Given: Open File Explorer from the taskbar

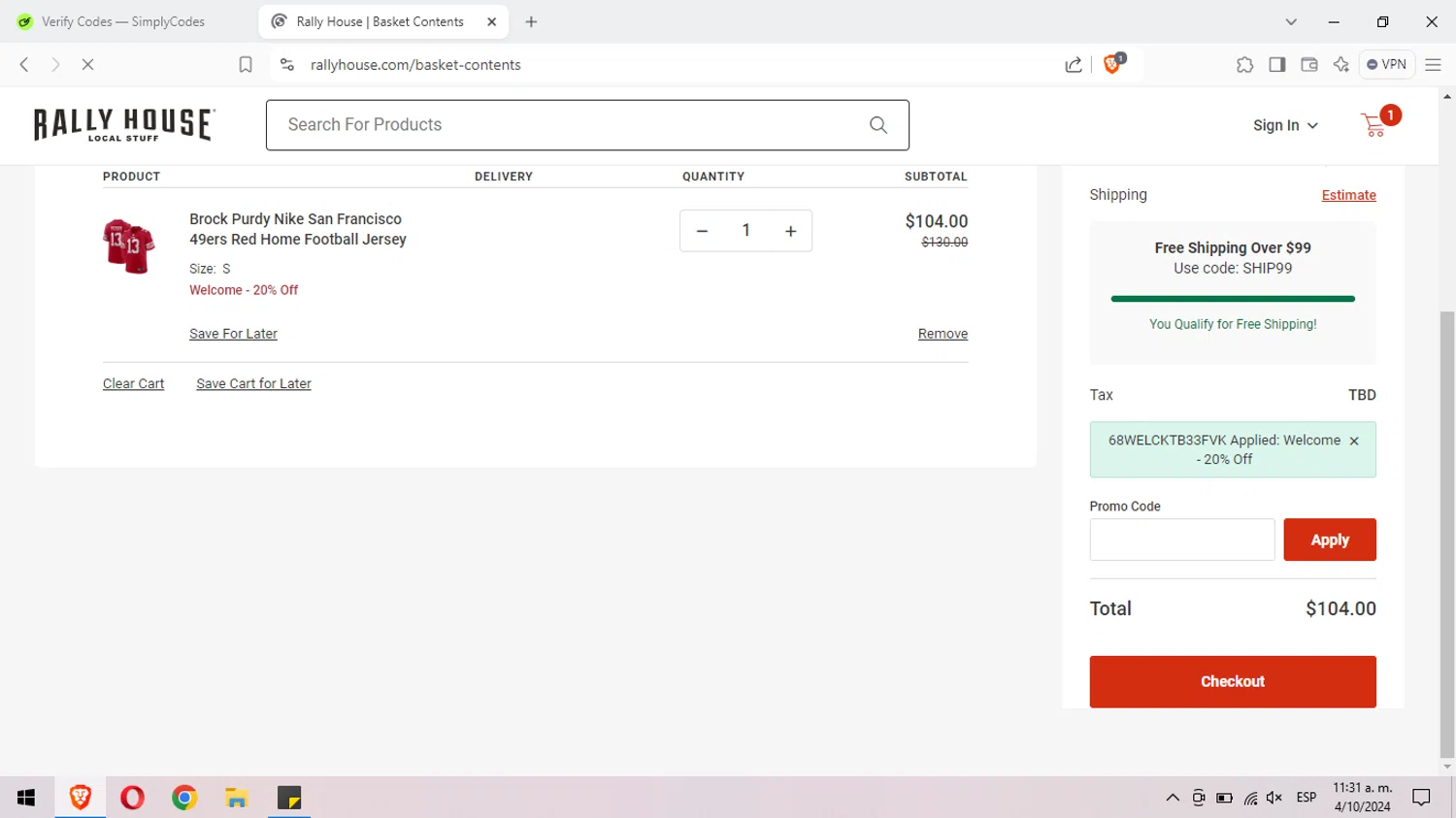Looking at the screenshot, I should [x=237, y=798].
